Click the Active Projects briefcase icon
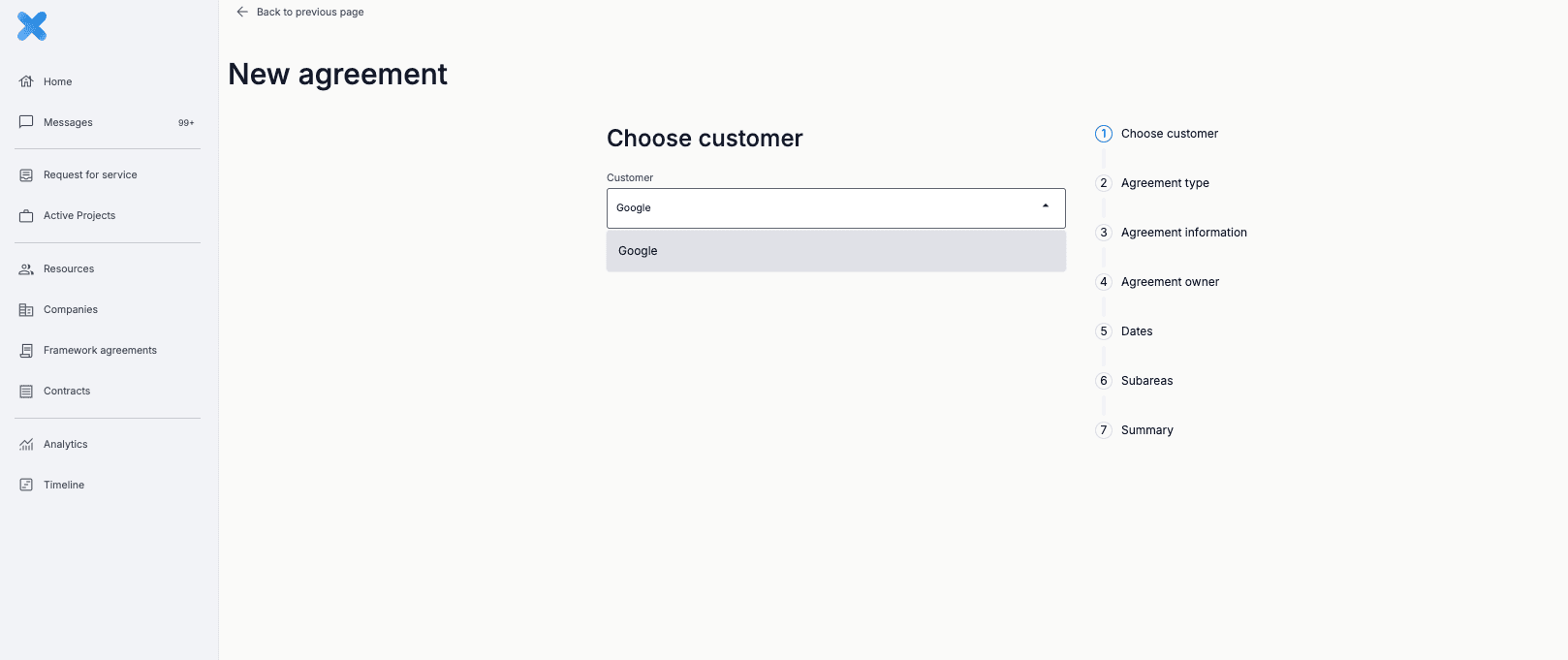This screenshot has height=660, width=1568. [26, 216]
